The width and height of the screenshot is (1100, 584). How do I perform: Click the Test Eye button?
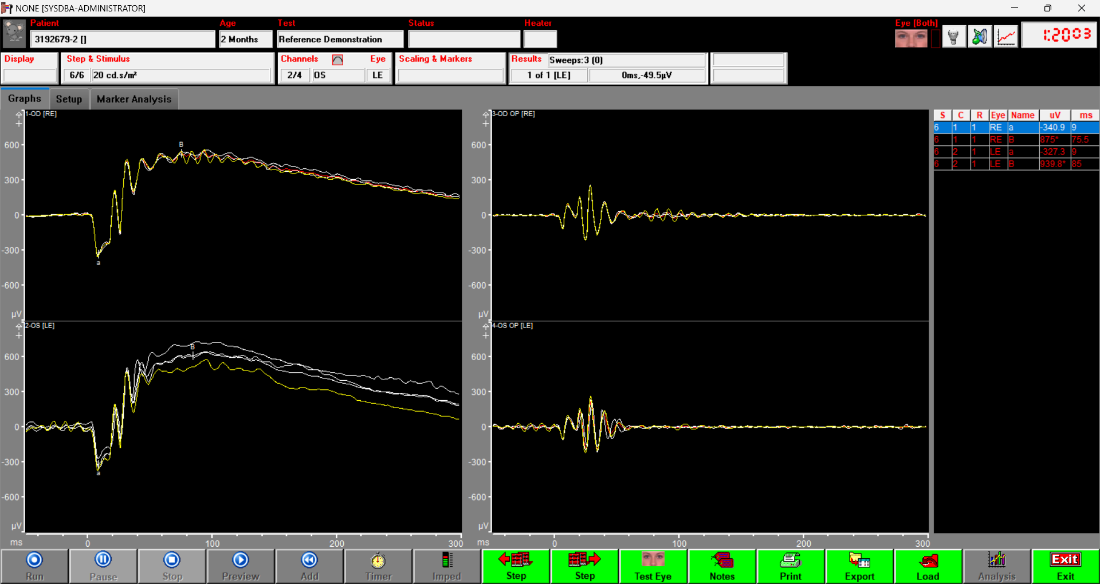point(653,566)
